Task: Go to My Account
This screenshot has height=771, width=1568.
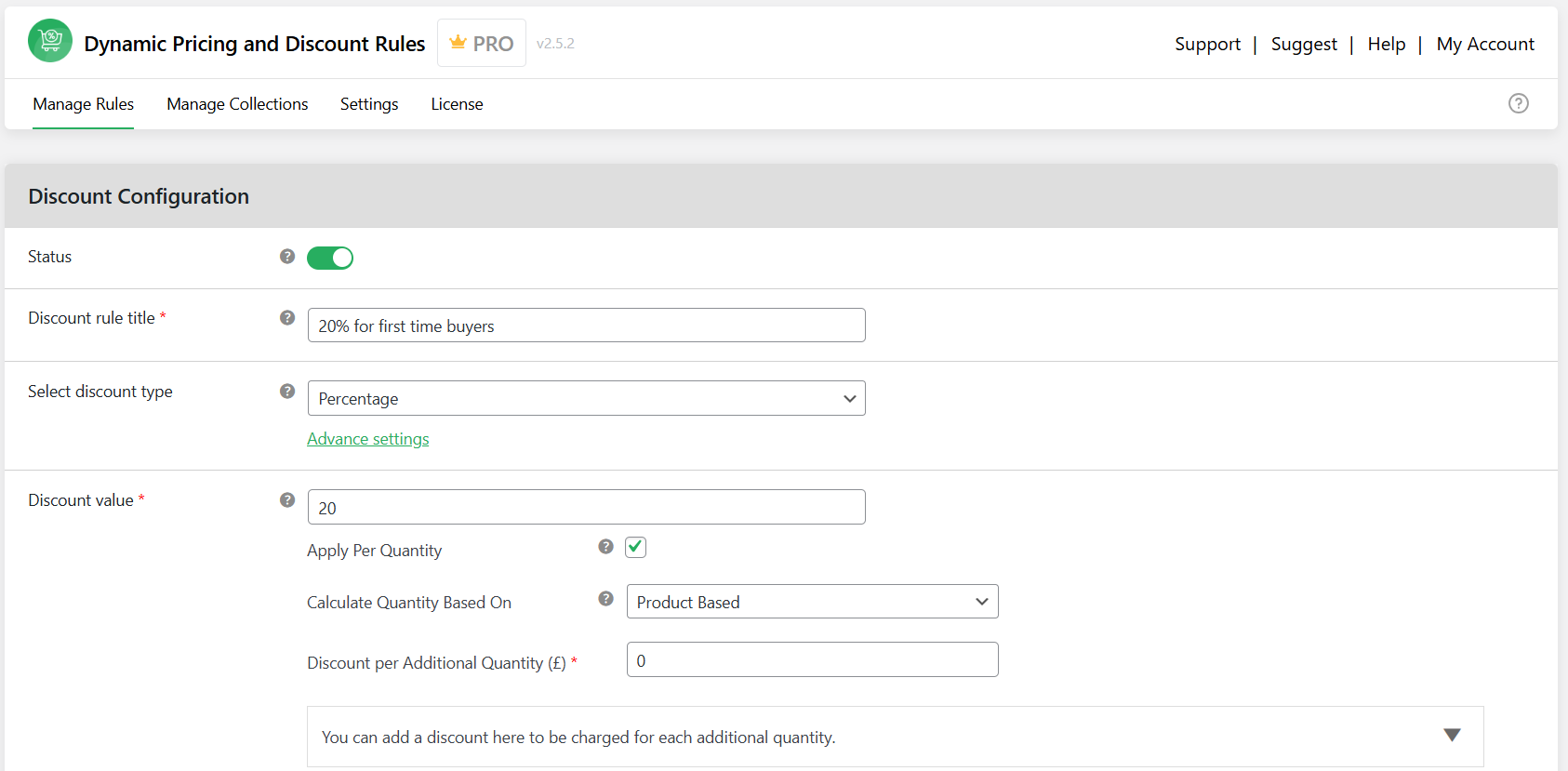Action: [1485, 44]
